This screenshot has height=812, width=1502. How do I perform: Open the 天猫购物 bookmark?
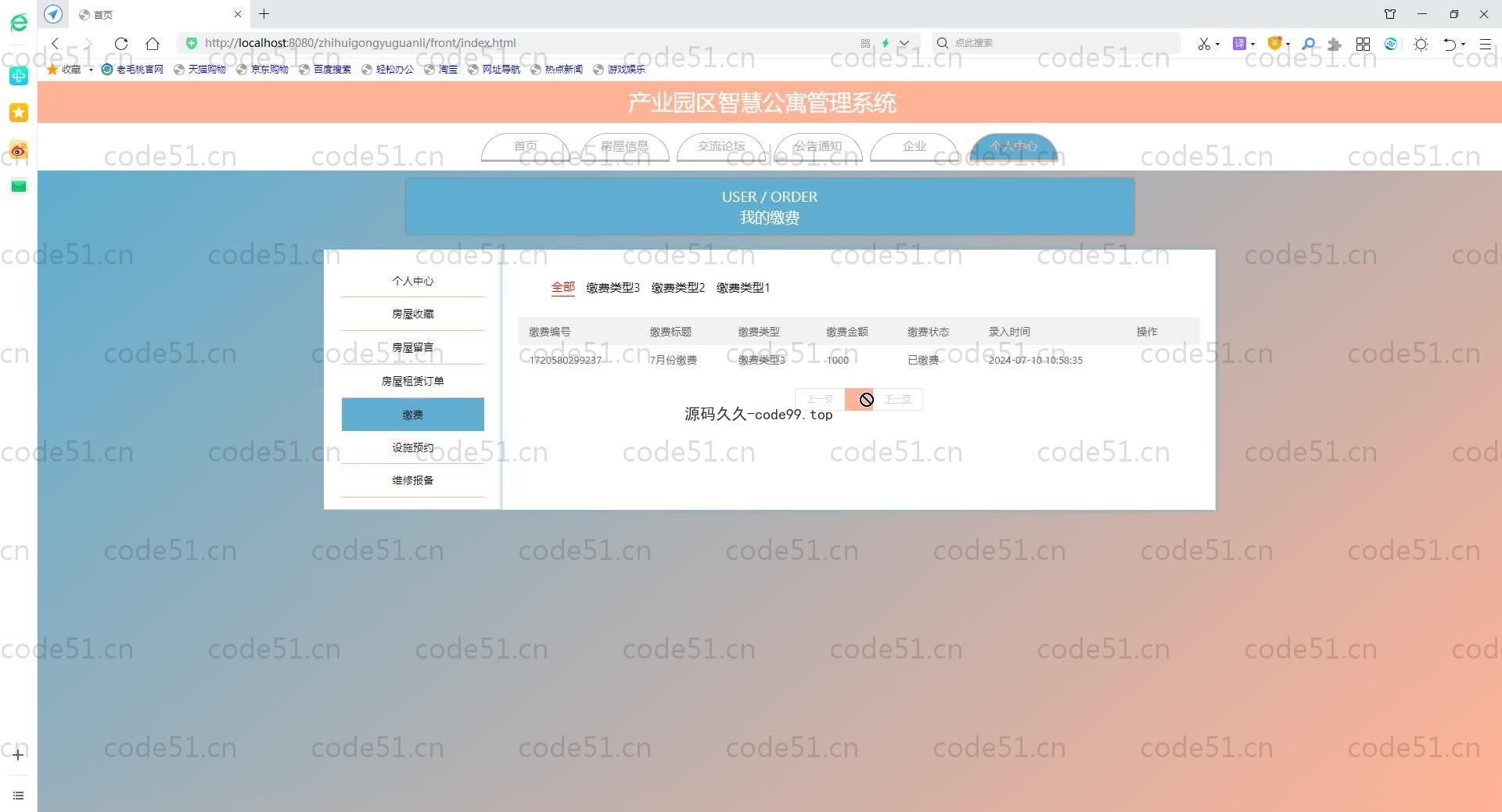pos(199,69)
